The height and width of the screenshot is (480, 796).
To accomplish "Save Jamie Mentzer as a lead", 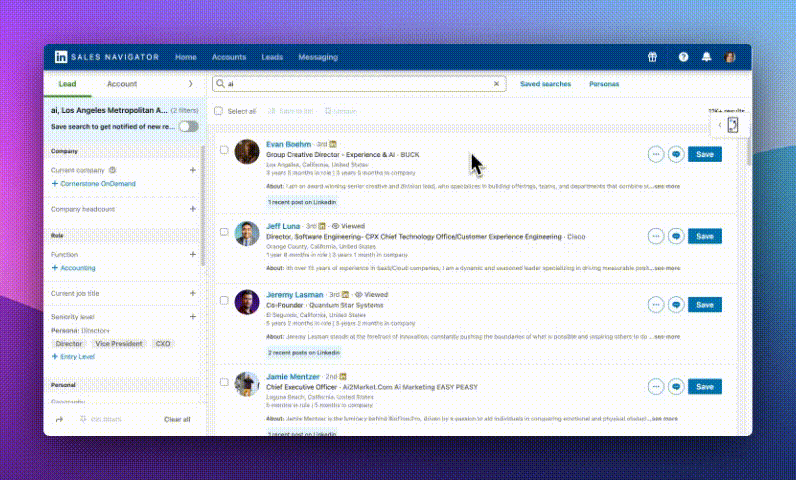I will tap(705, 387).
